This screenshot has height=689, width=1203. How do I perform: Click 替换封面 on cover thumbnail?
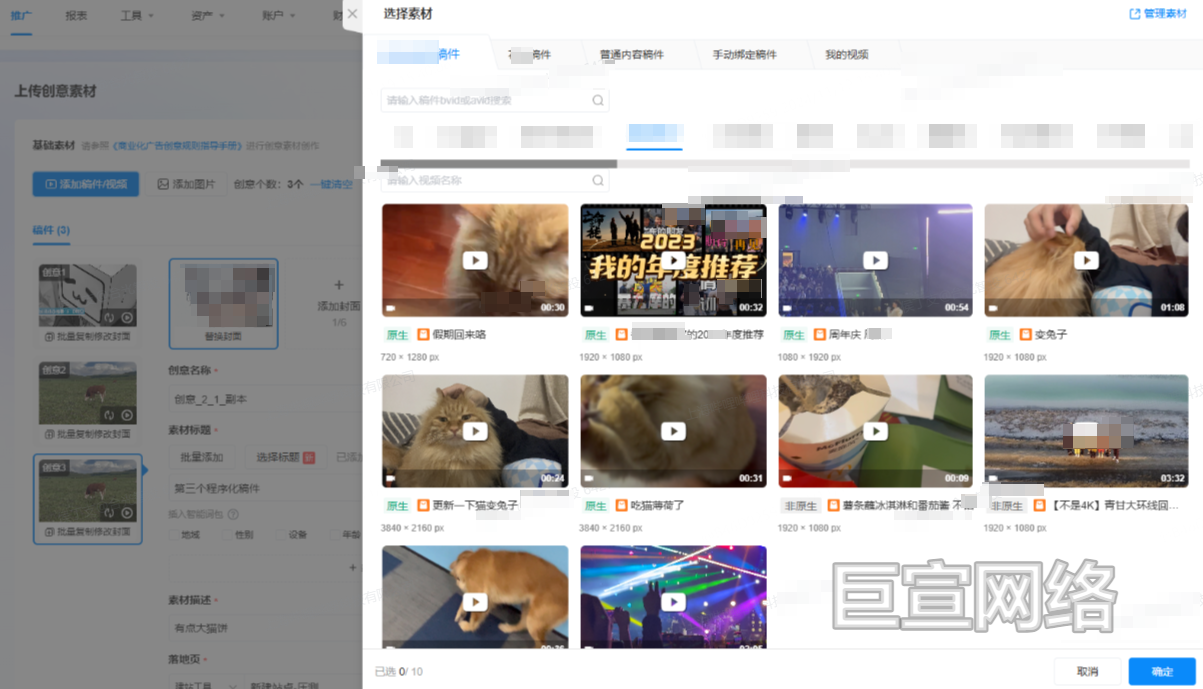224,337
